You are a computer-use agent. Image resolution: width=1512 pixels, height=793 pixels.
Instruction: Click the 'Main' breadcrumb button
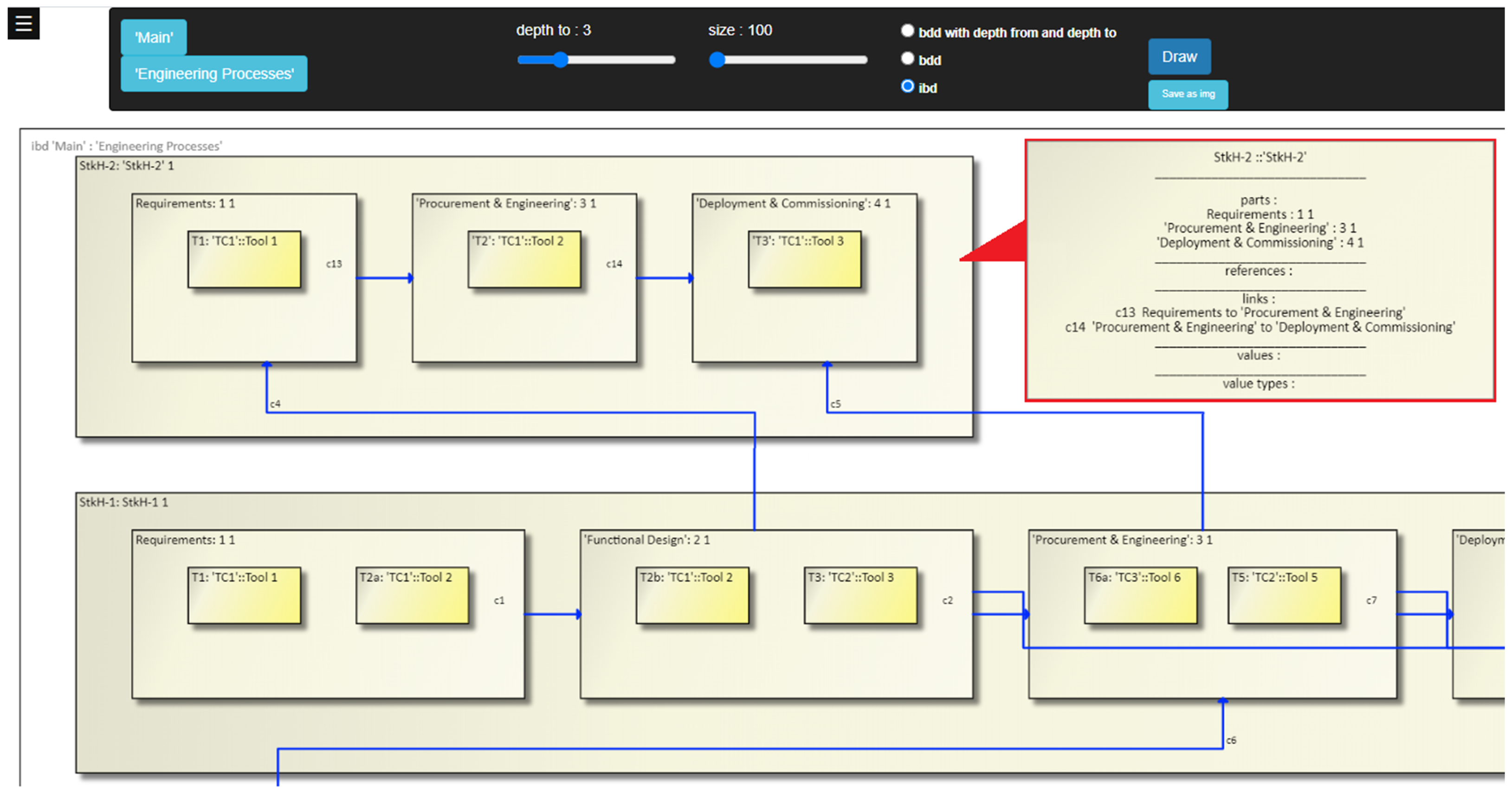coord(154,38)
